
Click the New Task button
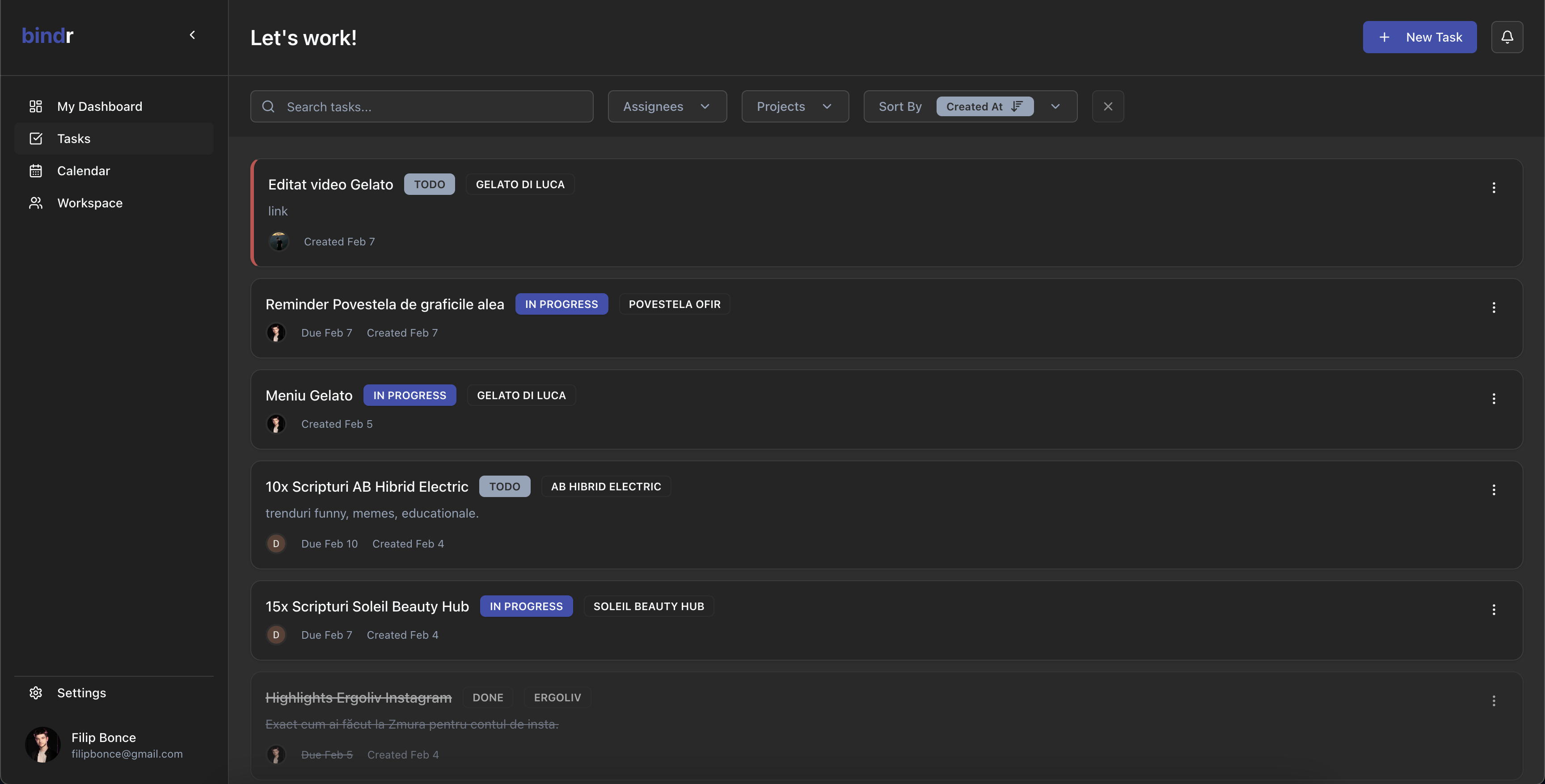[1419, 37]
